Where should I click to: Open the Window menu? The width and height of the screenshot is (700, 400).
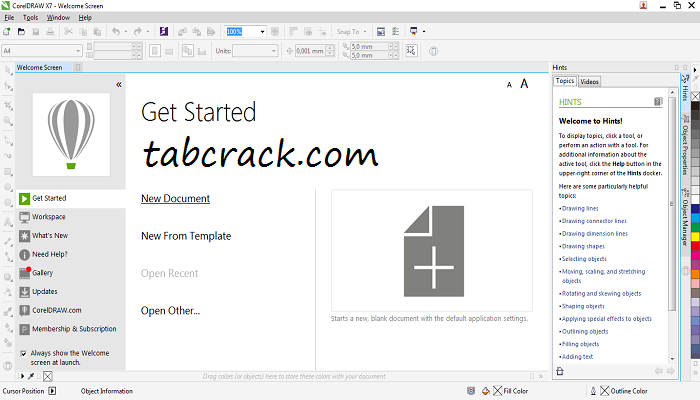tap(58, 18)
